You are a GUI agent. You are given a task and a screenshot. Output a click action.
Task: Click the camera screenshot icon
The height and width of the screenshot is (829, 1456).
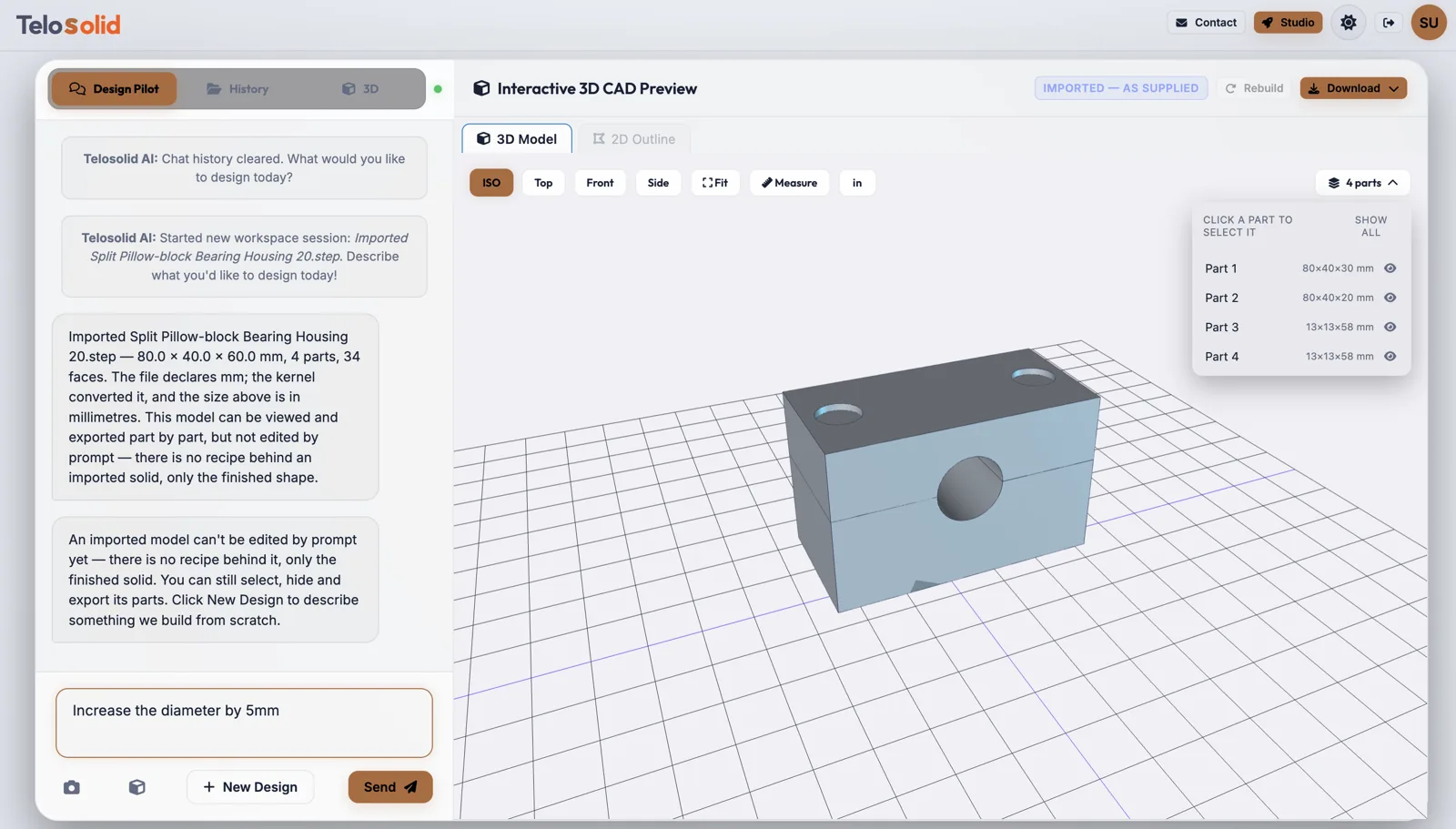tap(72, 787)
